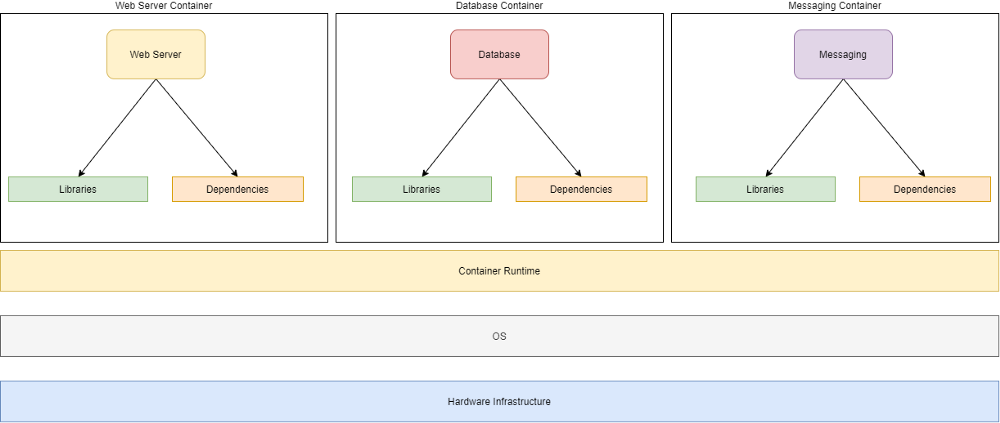1000x423 pixels.
Task: Pick Dependencies box in Messaging Container
Action: pyautogui.click(x=924, y=189)
